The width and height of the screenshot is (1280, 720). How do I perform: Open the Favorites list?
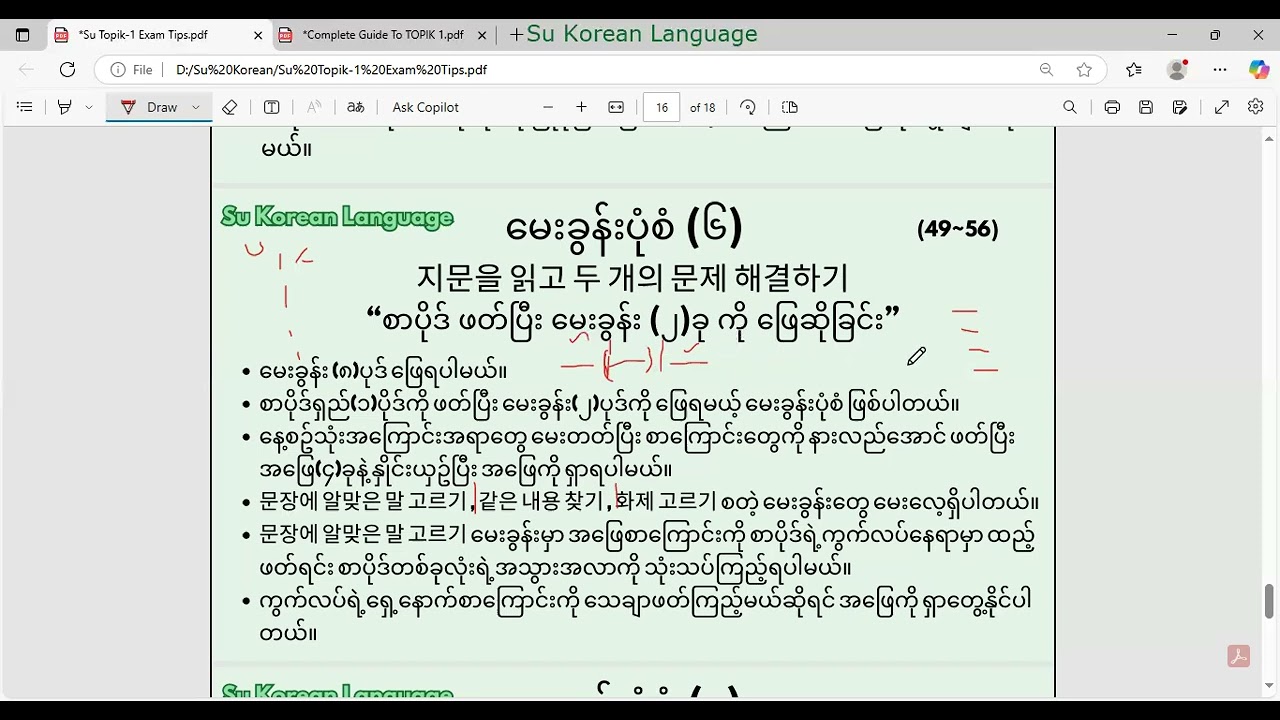1133,70
